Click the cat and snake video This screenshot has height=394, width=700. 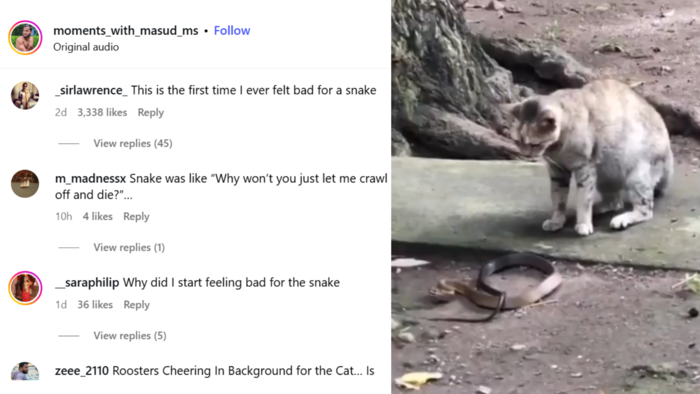point(546,197)
